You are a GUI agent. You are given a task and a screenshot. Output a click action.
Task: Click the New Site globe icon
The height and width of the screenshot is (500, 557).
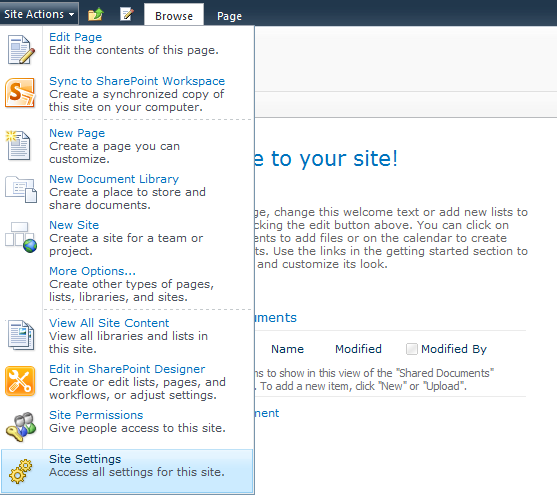click(x=21, y=237)
